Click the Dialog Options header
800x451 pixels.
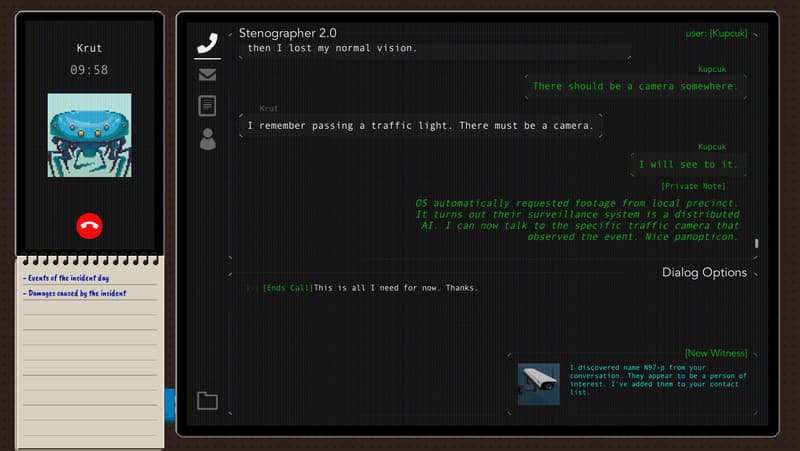(x=704, y=272)
